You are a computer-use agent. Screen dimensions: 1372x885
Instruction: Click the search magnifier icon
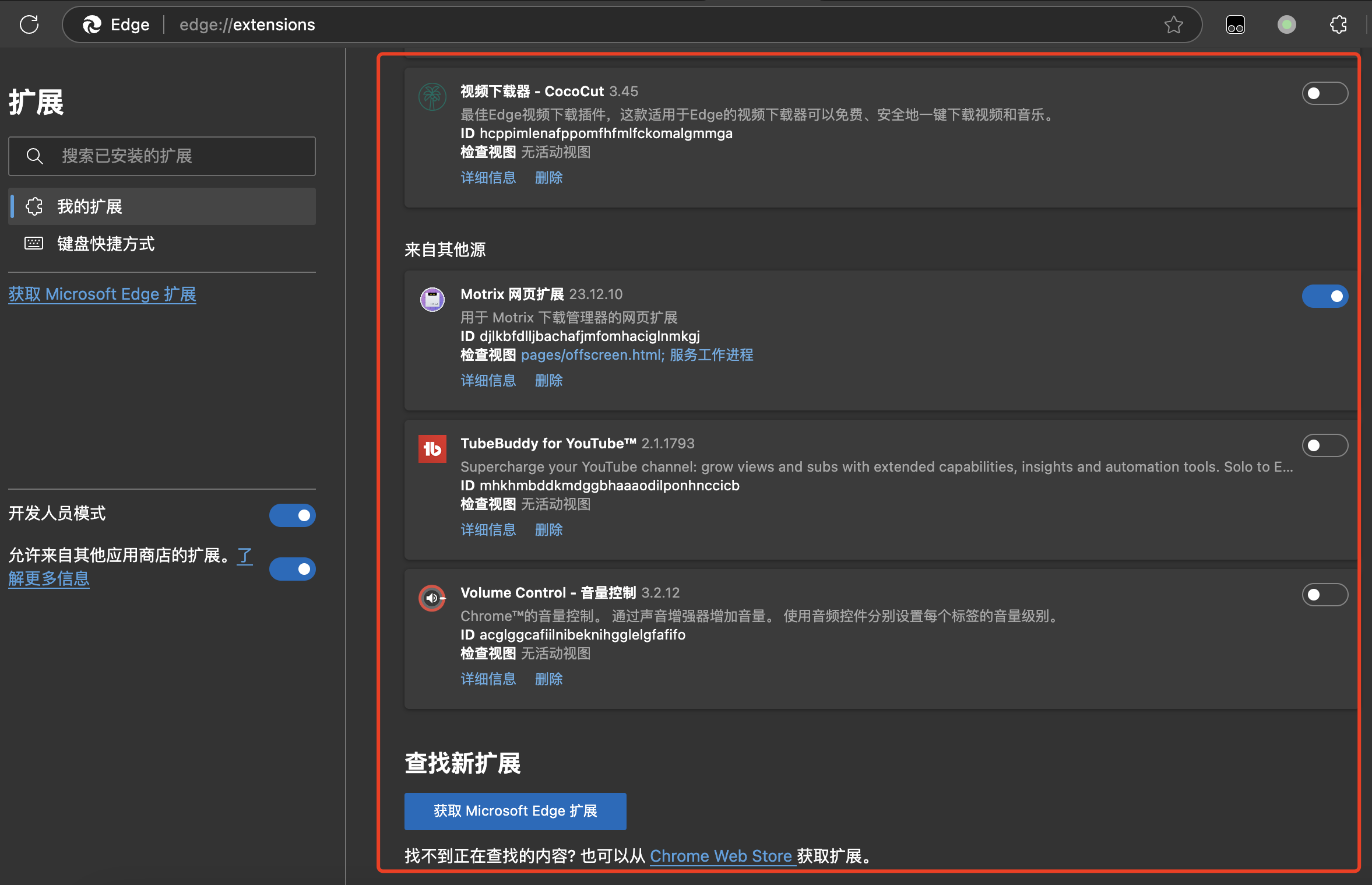click(35, 156)
